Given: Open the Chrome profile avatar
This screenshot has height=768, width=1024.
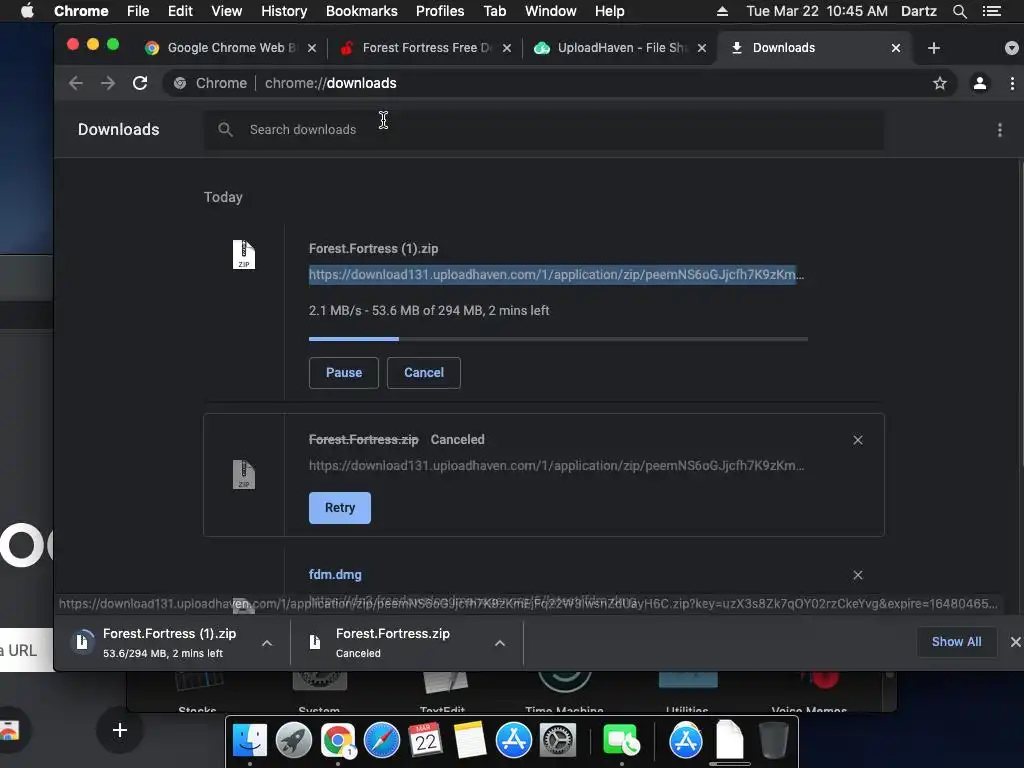Looking at the screenshot, I should 980,83.
